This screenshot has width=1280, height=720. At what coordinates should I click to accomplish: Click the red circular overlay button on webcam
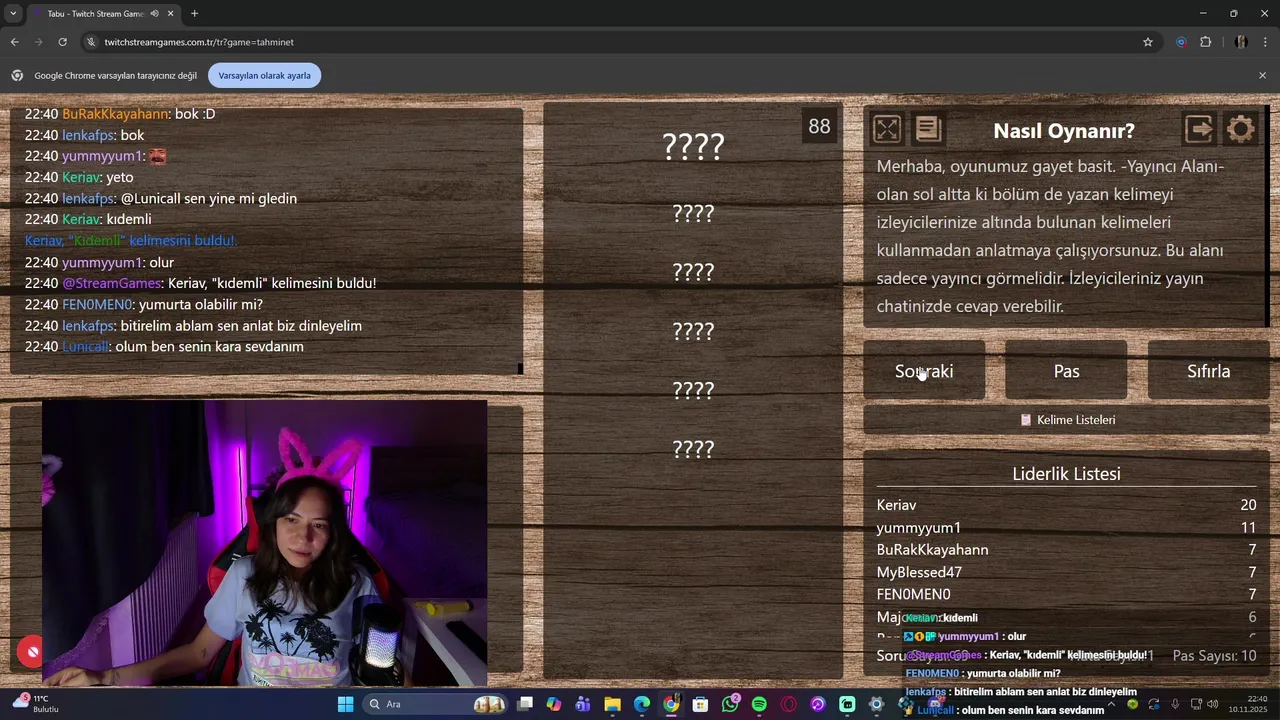tap(32, 652)
